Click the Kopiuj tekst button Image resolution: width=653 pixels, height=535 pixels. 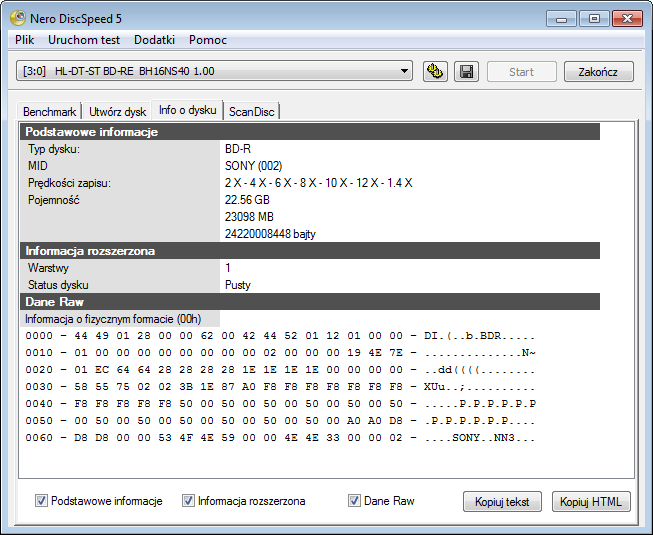pyautogui.click(x=502, y=502)
